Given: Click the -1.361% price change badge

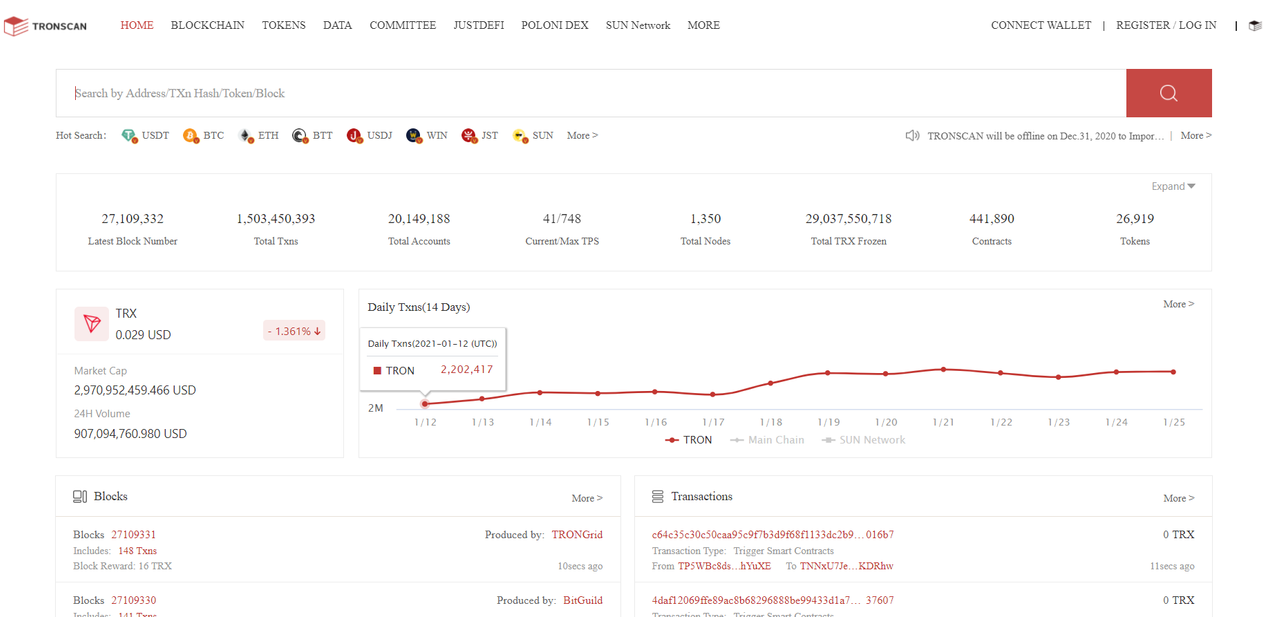Looking at the screenshot, I should 294,331.
